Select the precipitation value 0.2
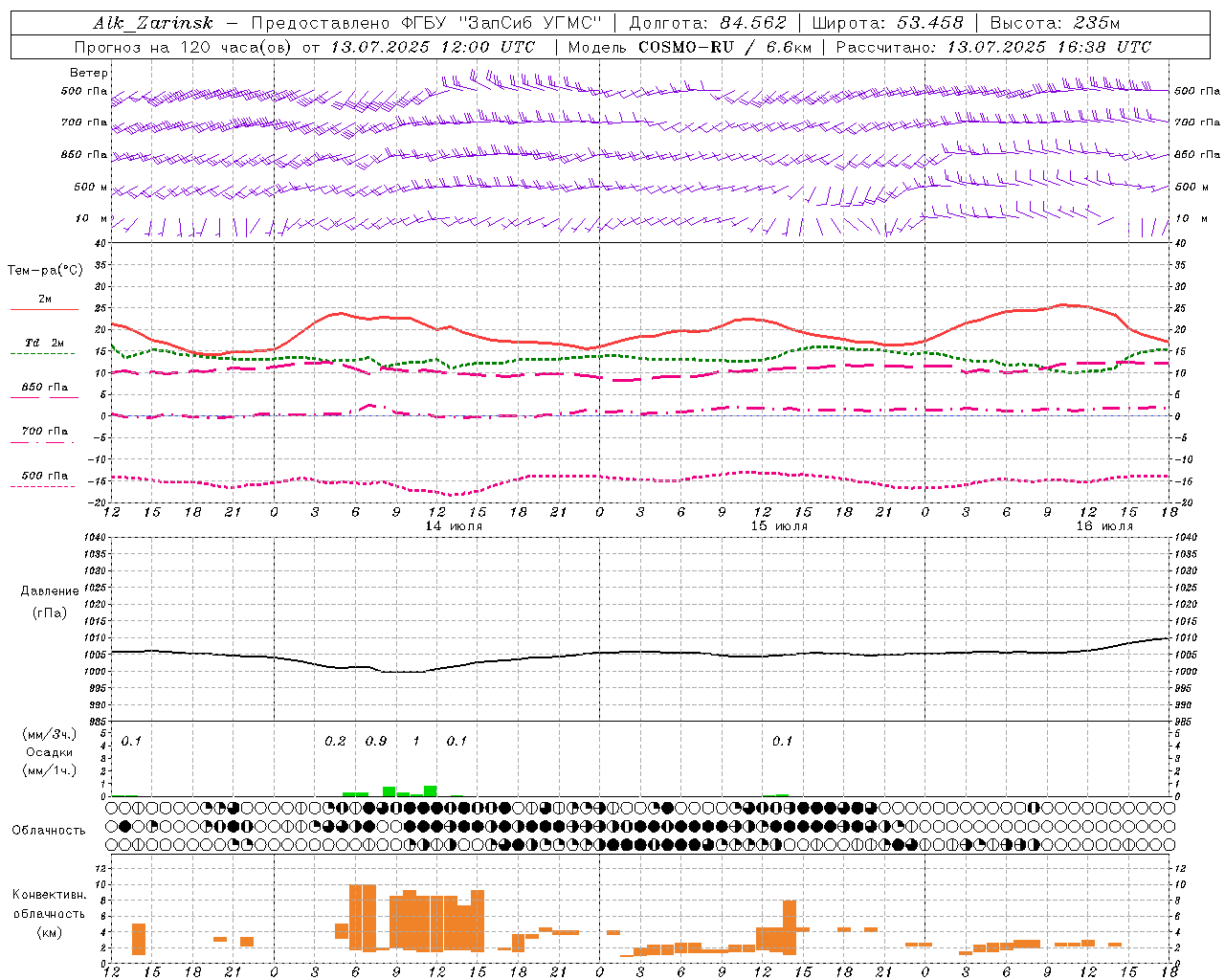Screen dimensions: 1225x980 [335, 741]
